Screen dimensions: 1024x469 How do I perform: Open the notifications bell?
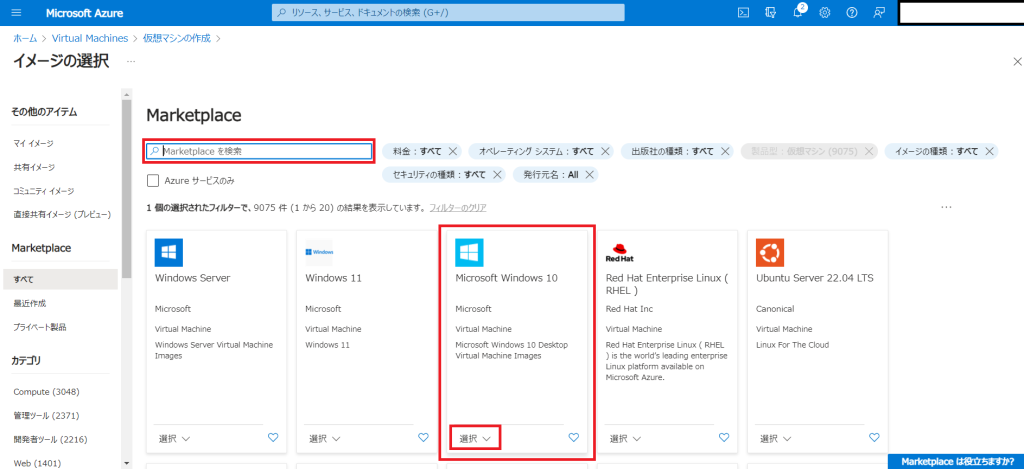[x=798, y=13]
